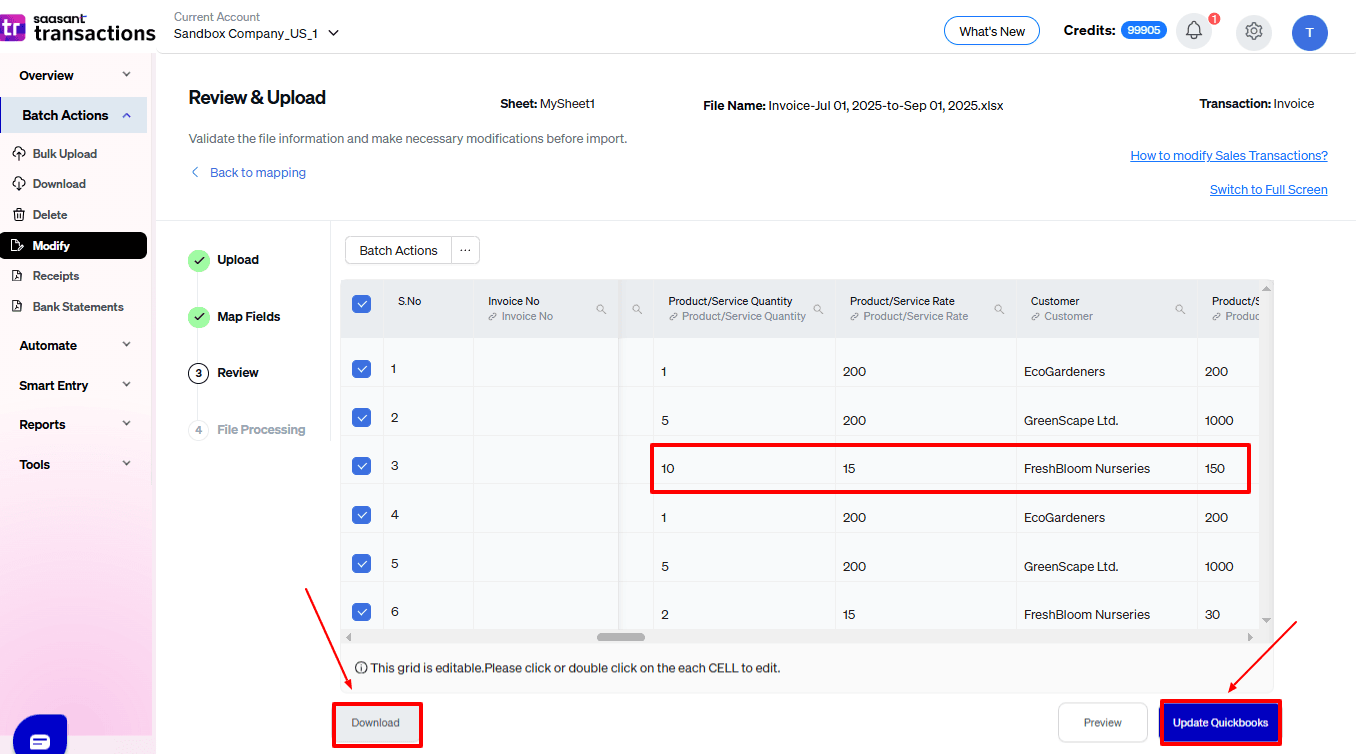Viewport: 1356px width, 754px height.
Task: Click the horizontal grid scrollbar
Action: pyautogui.click(x=620, y=637)
